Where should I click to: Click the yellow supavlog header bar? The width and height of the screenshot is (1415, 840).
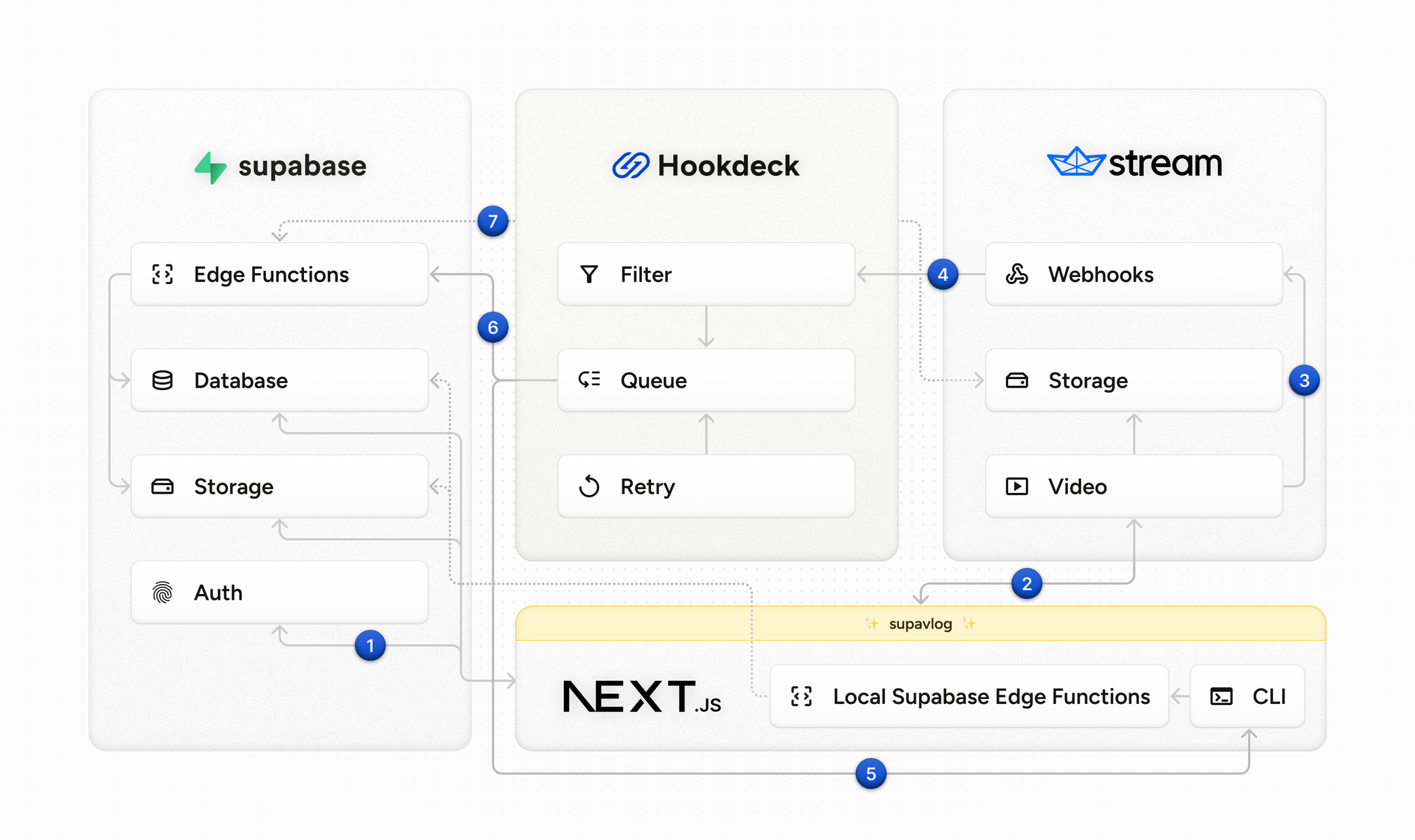(x=920, y=623)
